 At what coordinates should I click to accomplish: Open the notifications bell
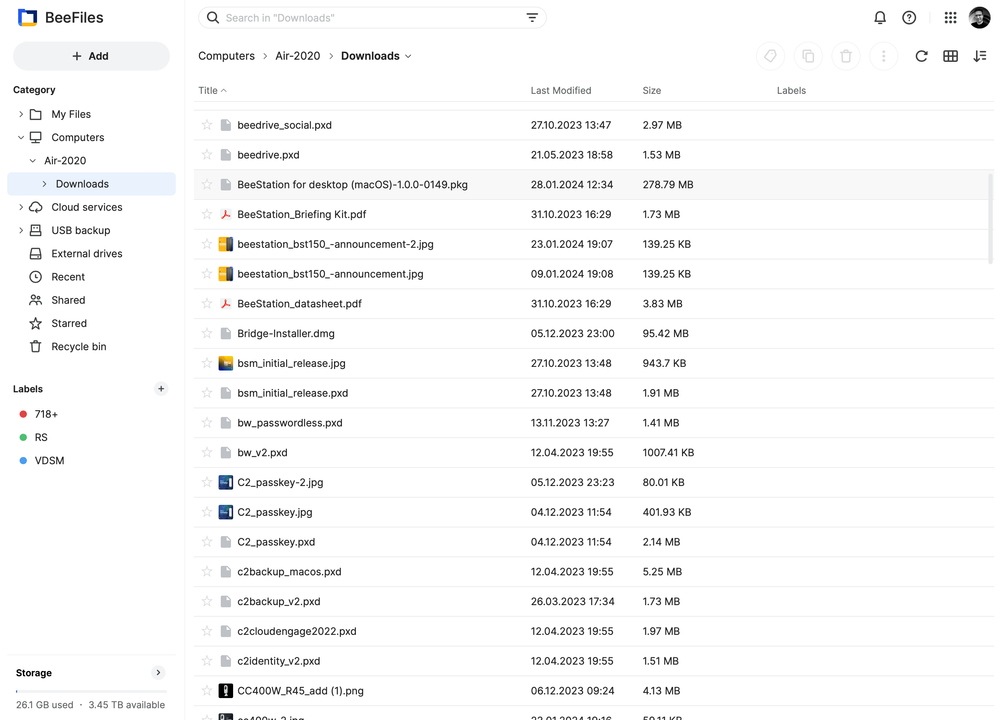click(x=879, y=18)
